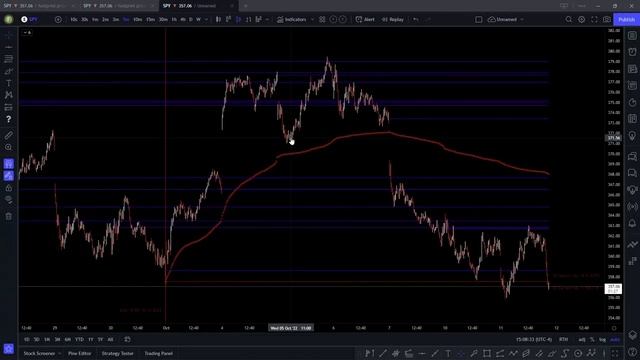
Task: Expand the Unnamed layout dropdown arrow
Action: point(522,19)
